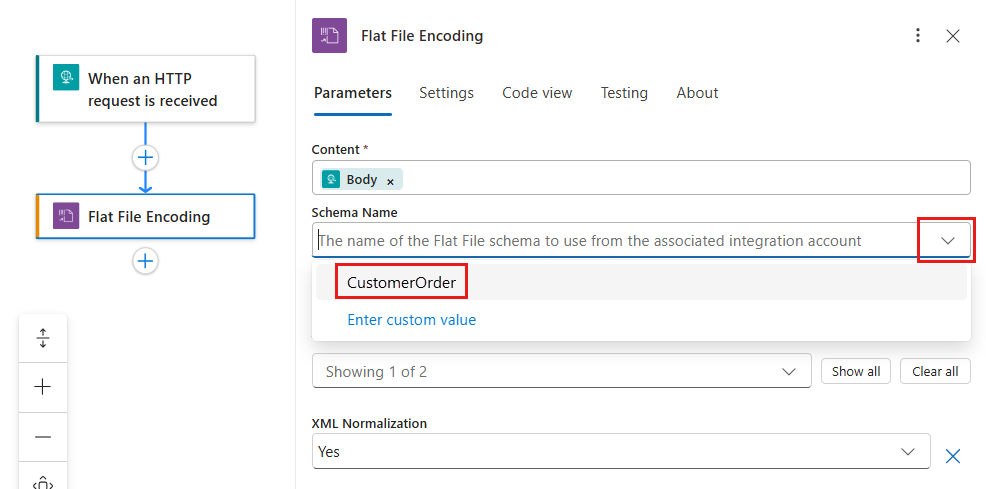This screenshot has height=489, width=986.
Task: Close the Flat File Encoding panel
Action: 953,36
